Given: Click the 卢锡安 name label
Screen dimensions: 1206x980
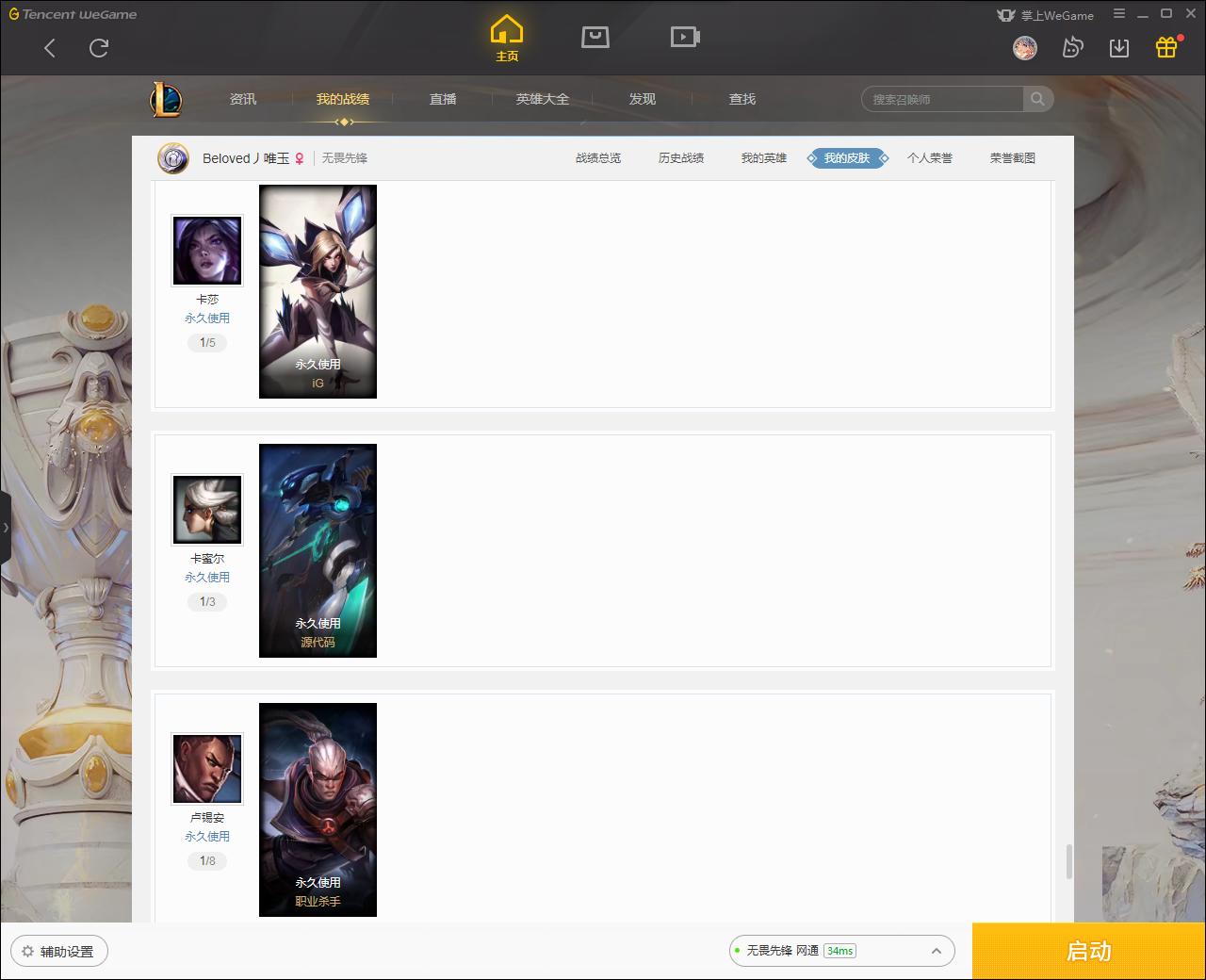Looking at the screenshot, I should [207, 818].
